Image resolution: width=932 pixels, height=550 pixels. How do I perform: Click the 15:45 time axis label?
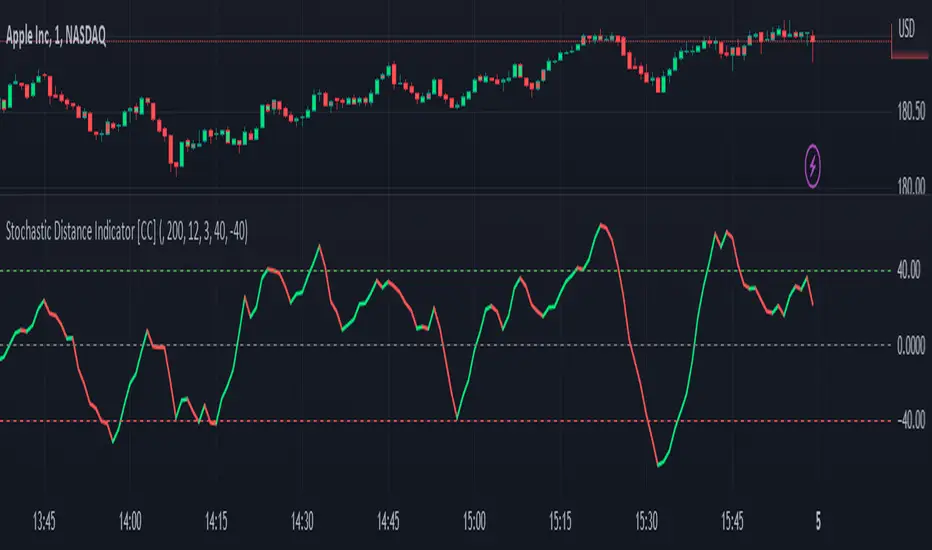[x=732, y=521]
